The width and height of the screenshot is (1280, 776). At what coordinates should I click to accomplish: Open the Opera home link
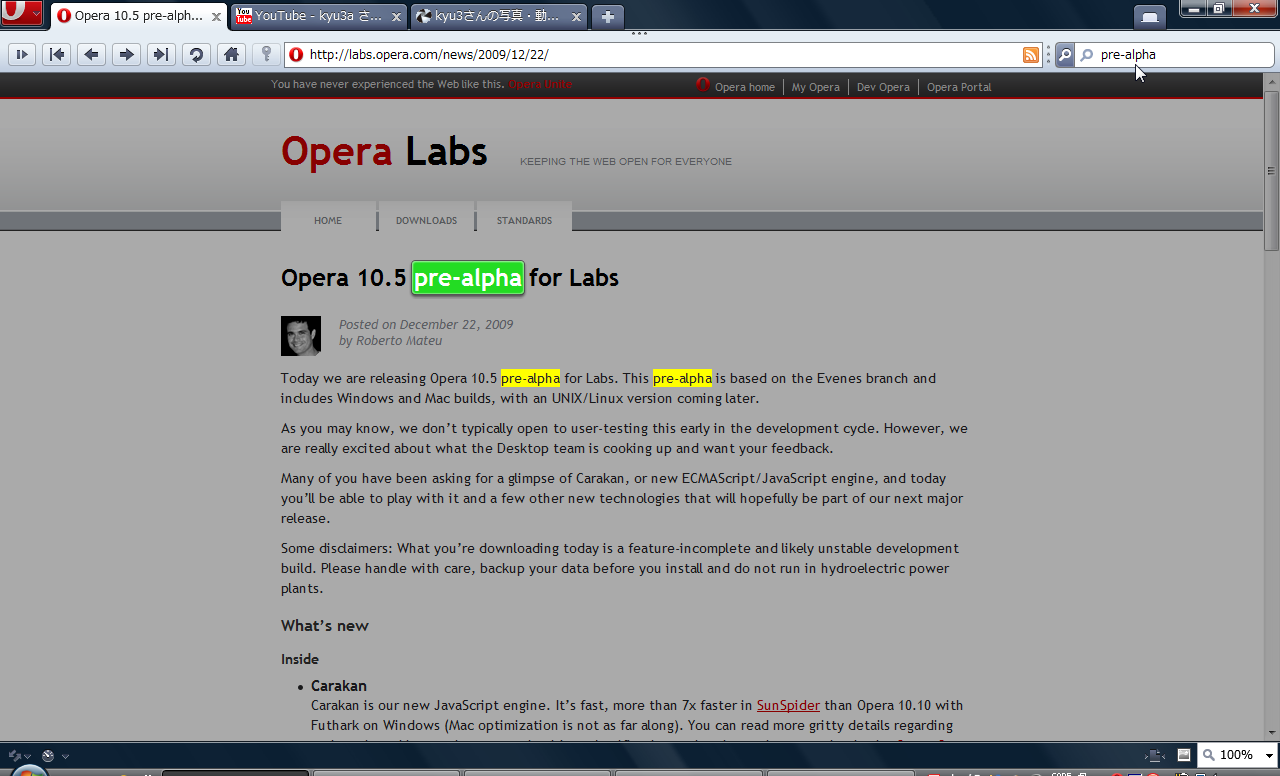pos(744,87)
